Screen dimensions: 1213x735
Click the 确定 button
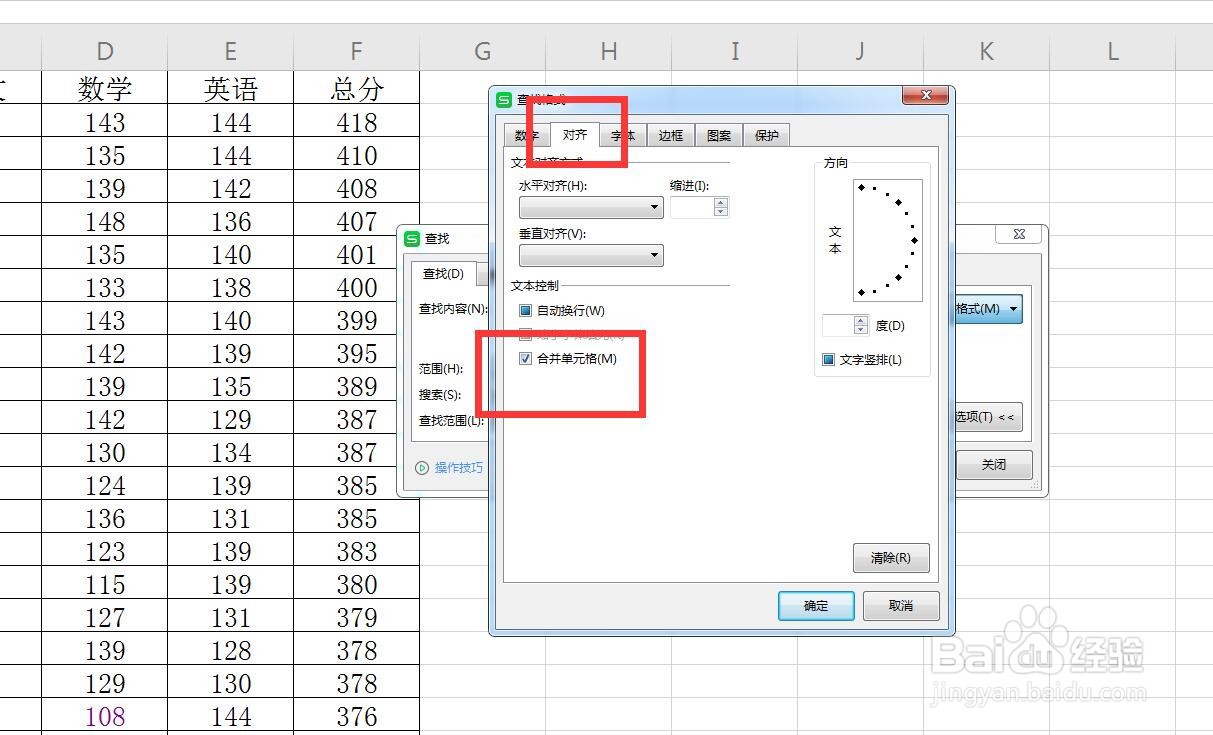pos(815,606)
